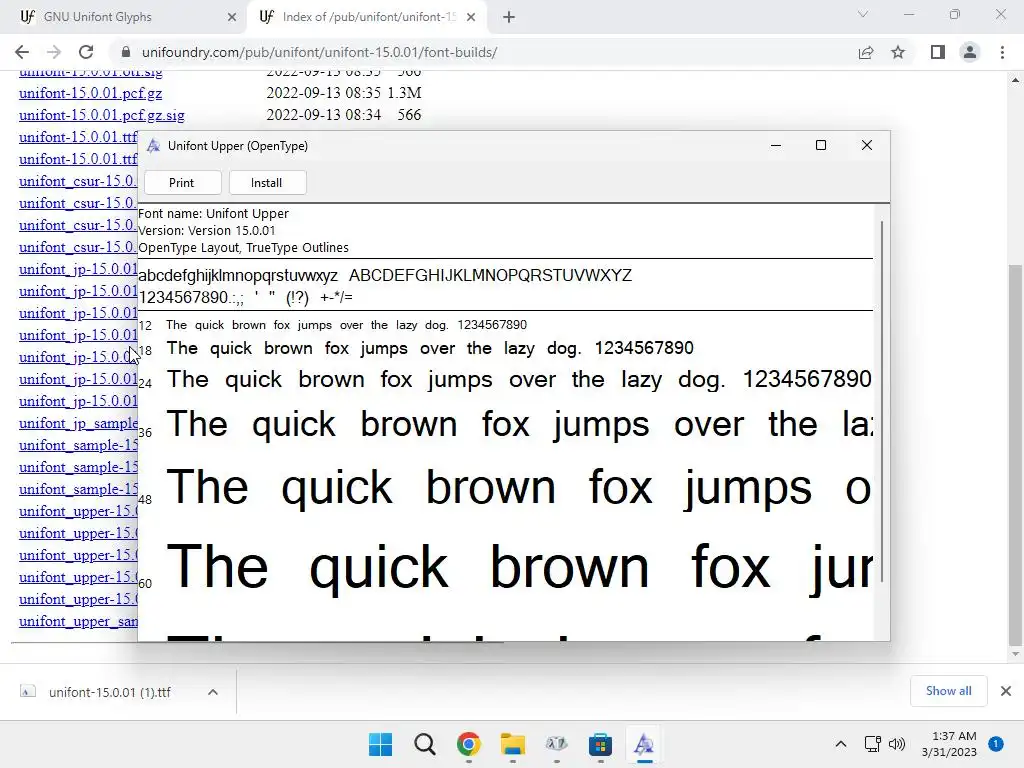Open Chrome from the taskbar

coord(469,744)
